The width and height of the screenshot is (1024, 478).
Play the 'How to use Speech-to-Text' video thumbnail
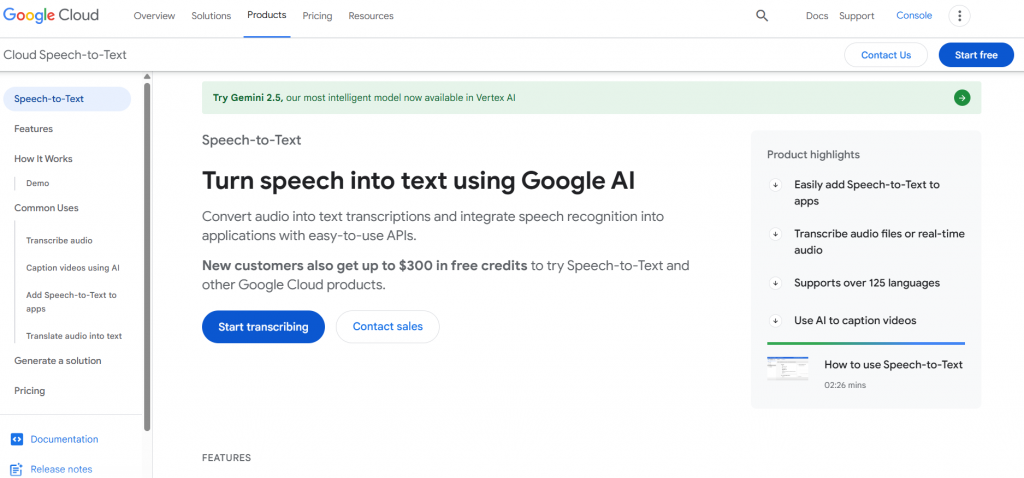click(x=788, y=368)
